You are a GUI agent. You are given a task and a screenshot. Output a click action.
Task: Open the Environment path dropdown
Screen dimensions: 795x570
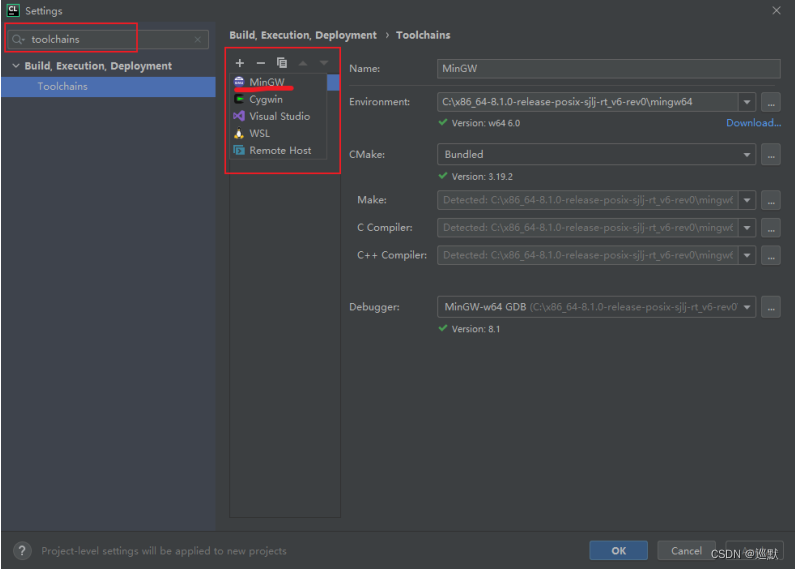coord(747,102)
